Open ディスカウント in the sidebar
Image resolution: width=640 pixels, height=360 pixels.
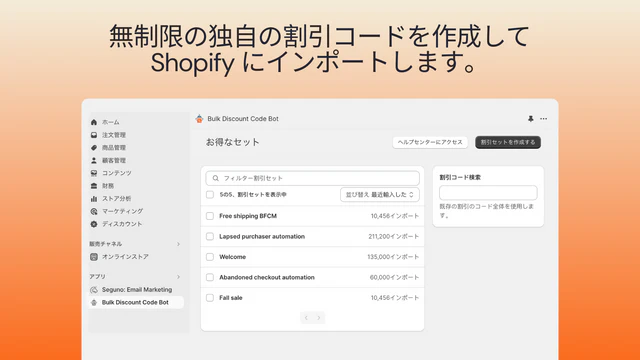[122, 224]
